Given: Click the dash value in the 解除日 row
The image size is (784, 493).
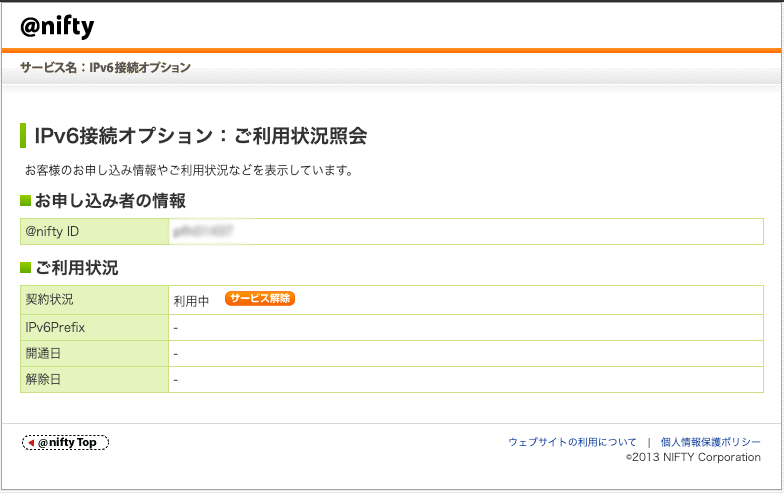Looking at the screenshot, I should click(176, 380).
